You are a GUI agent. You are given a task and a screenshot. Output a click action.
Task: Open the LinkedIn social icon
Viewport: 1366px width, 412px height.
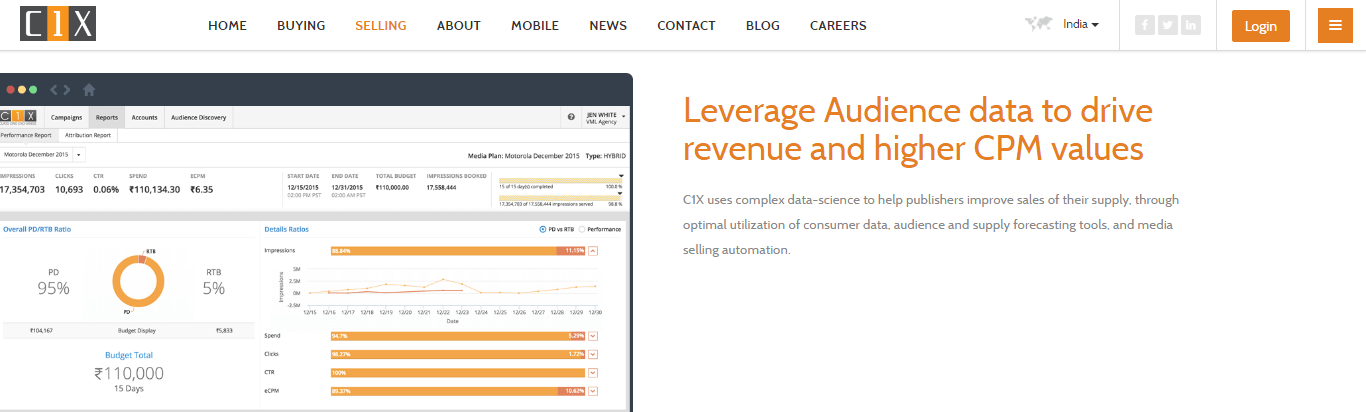(x=1190, y=26)
